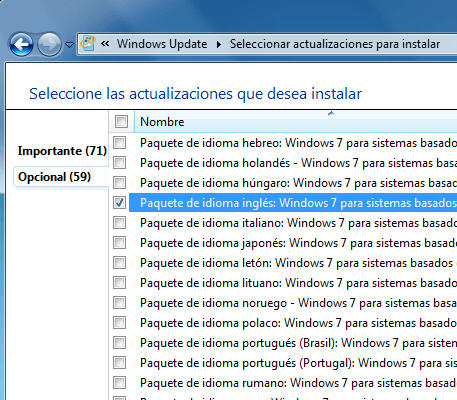The width and height of the screenshot is (457, 400).
Task: Switch to the Importante (71) tab
Action: (62, 151)
